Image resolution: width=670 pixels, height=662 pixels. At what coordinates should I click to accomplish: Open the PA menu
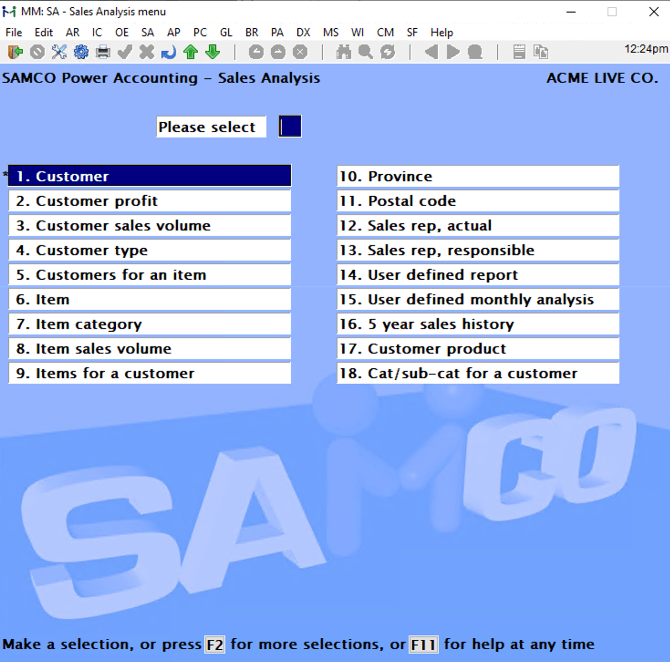[277, 32]
